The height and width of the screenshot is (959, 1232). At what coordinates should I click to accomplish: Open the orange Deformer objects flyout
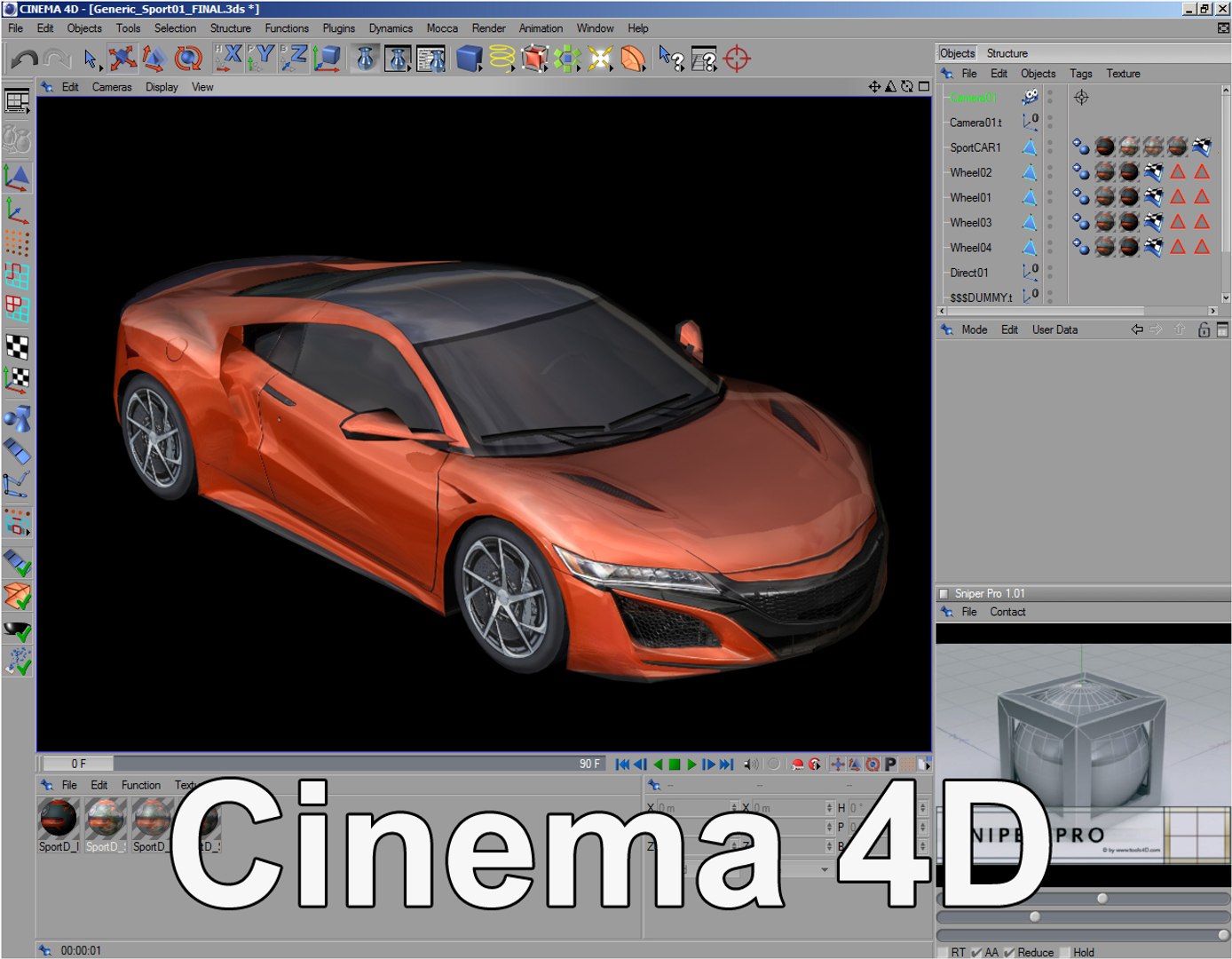tap(633, 59)
